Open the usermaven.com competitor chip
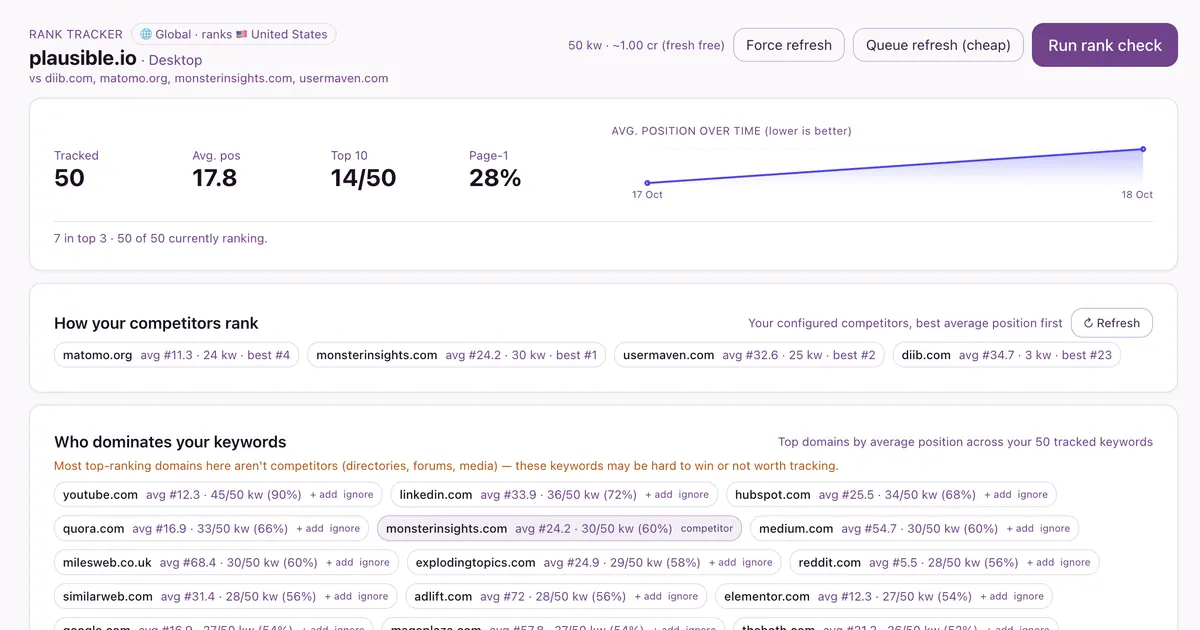The width and height of the screenshot is (1200, 630). click(749, 355)
